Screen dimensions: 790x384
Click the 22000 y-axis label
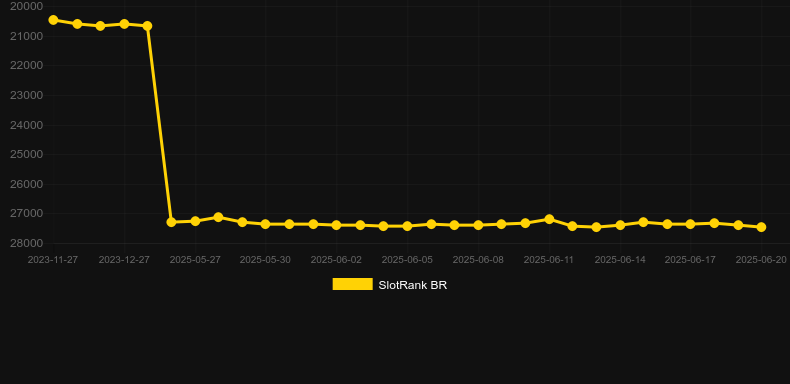[26, 66]
